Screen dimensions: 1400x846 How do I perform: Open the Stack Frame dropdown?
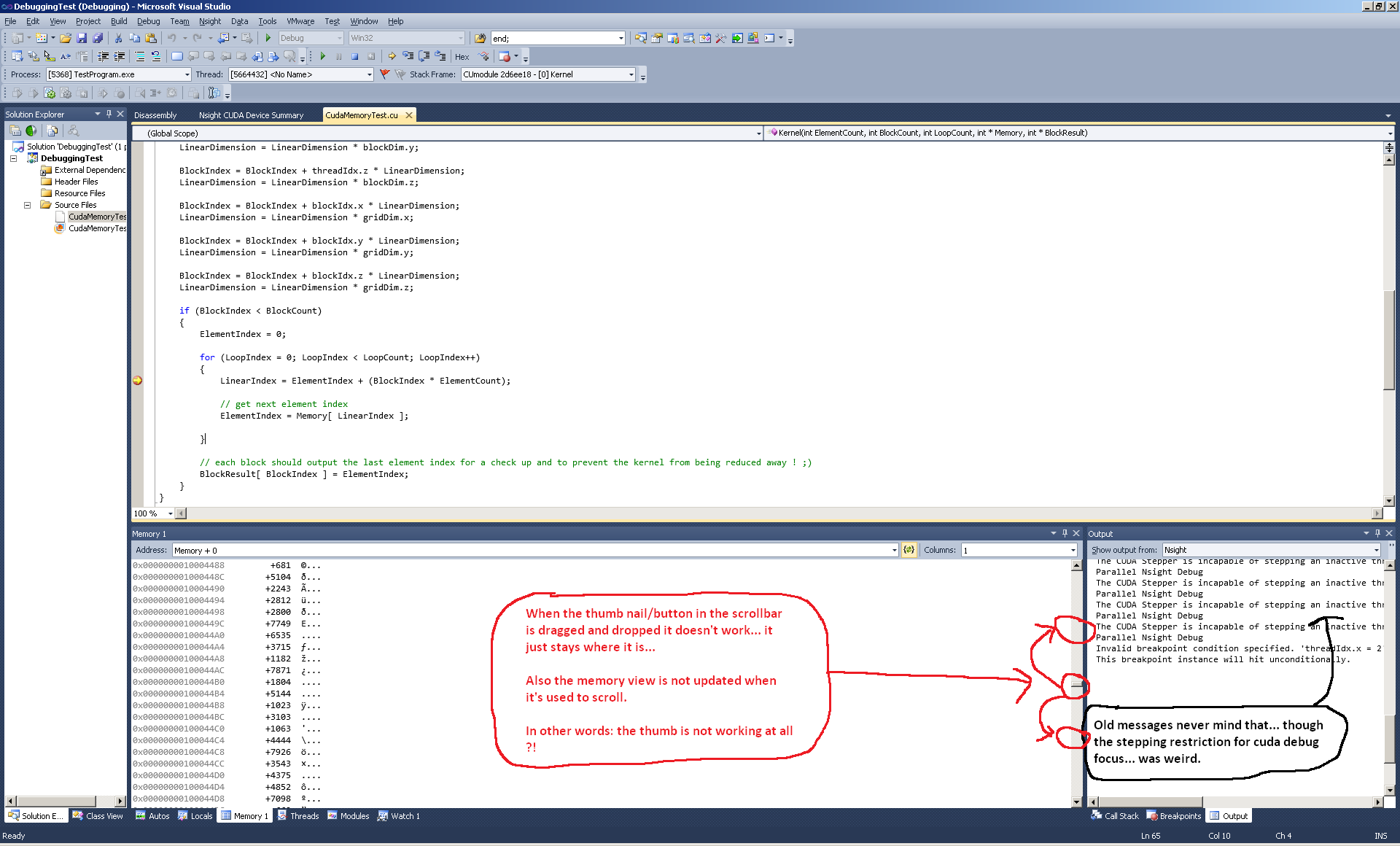coord(631,74)
